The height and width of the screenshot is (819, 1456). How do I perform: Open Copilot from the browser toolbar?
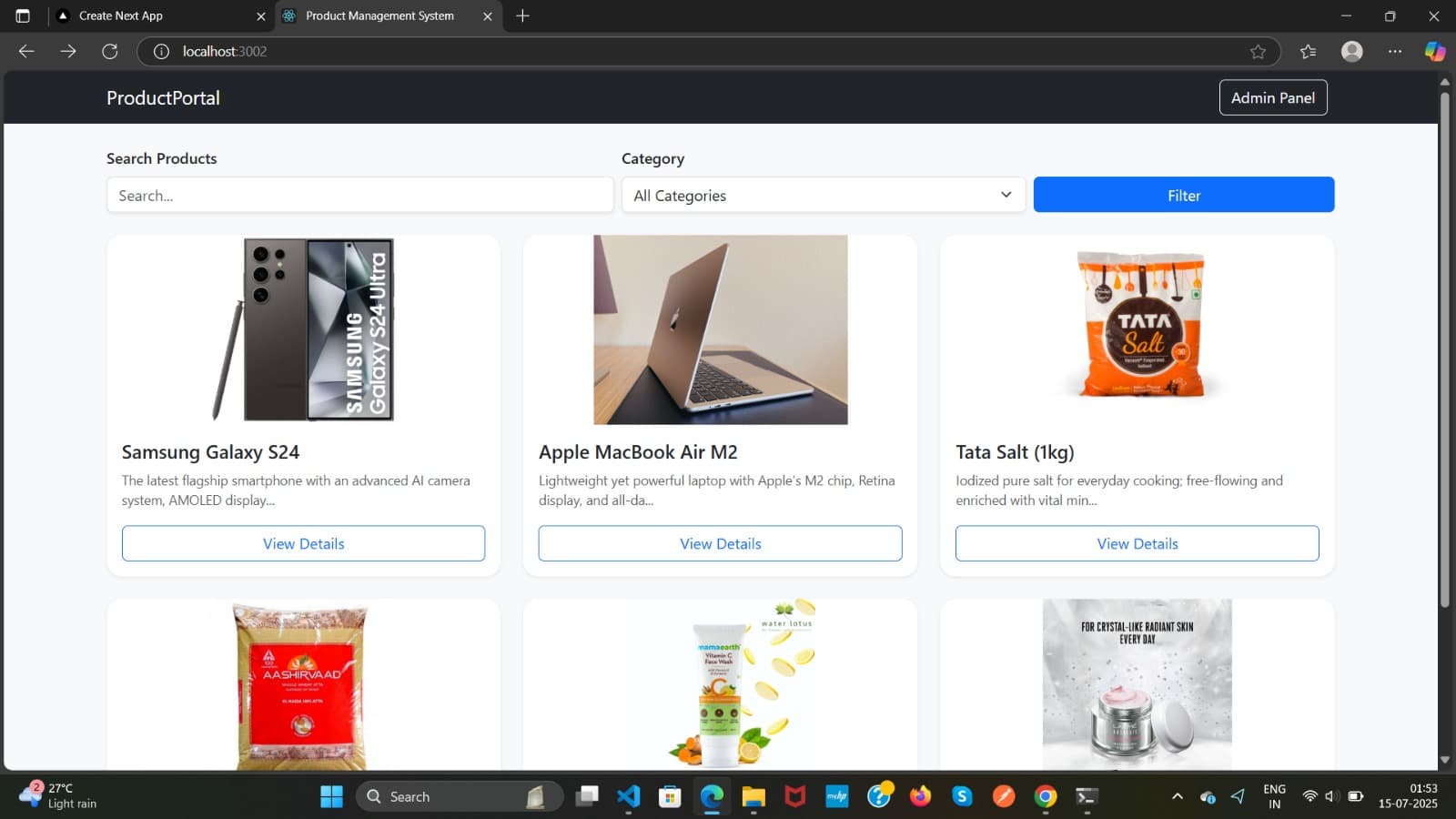[1435, 51]
